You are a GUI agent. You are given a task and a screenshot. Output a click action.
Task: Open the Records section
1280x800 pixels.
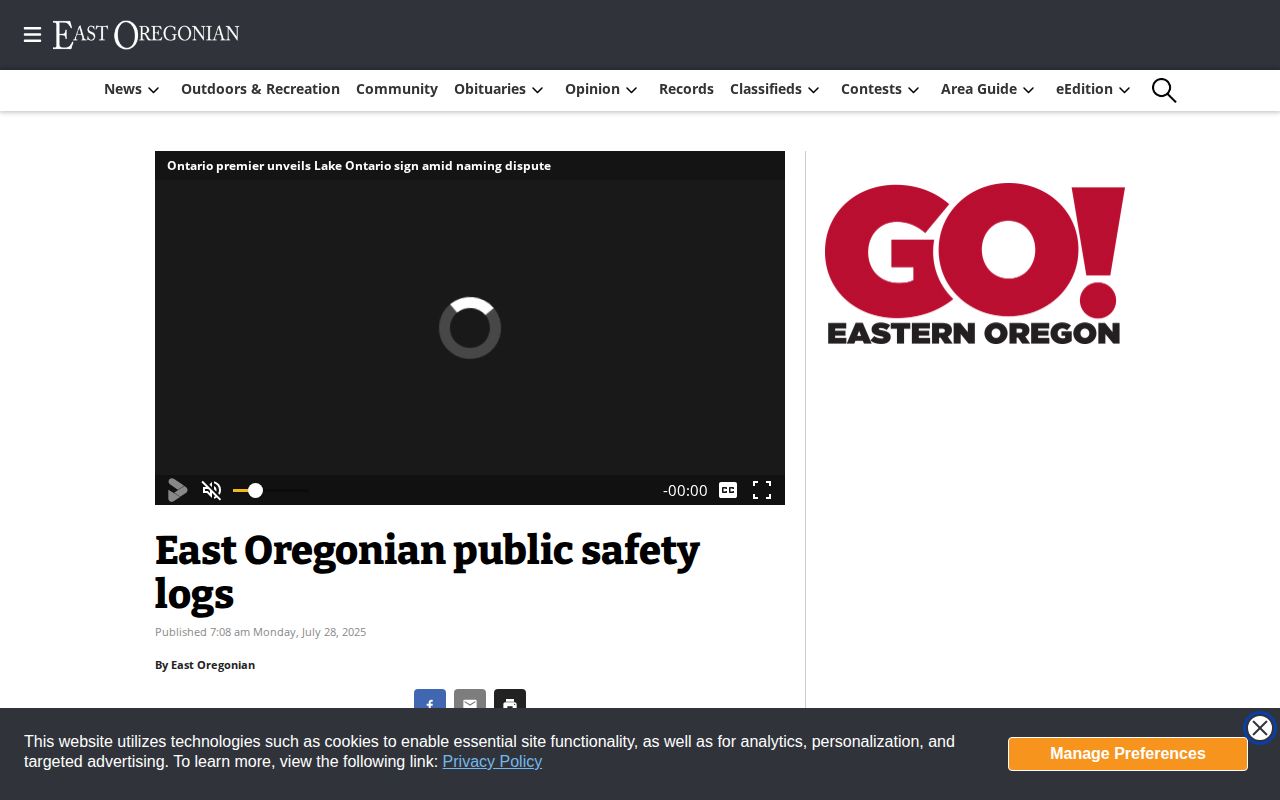coord(686,89)
